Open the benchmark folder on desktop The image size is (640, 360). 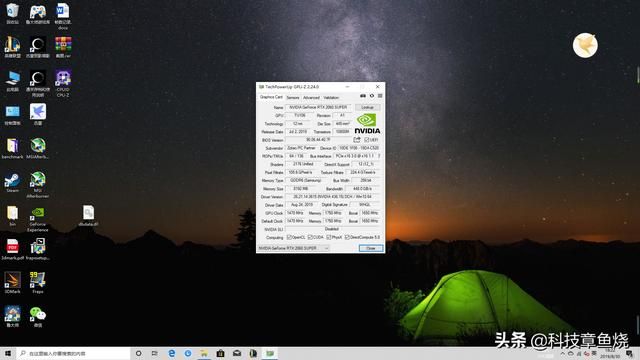tap(12, 149)
